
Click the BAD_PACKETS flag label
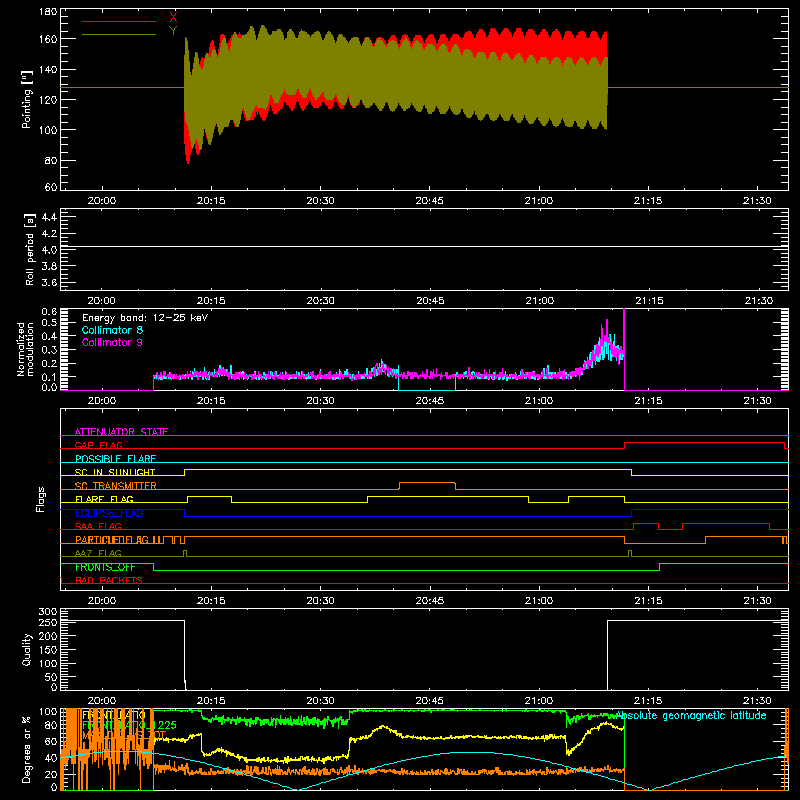[109, 580]
